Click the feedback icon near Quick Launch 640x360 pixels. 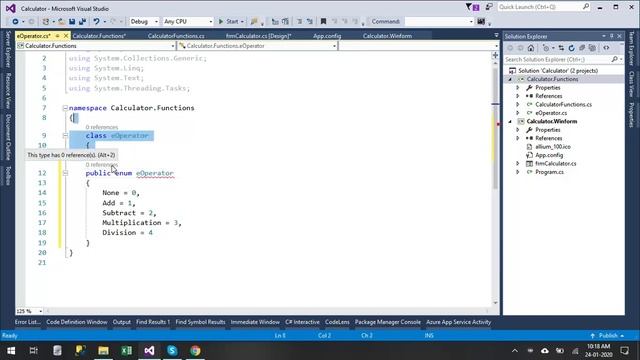pos(489,7)
